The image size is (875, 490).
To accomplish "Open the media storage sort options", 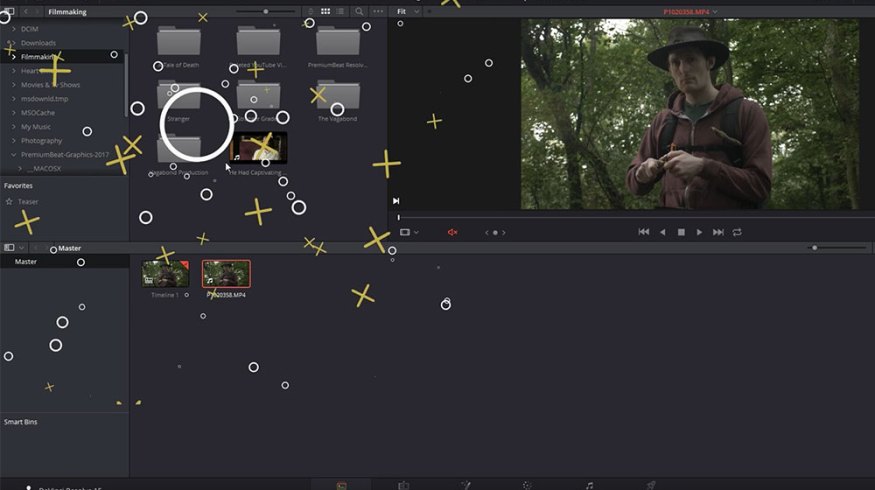I will tap(311, 12).
